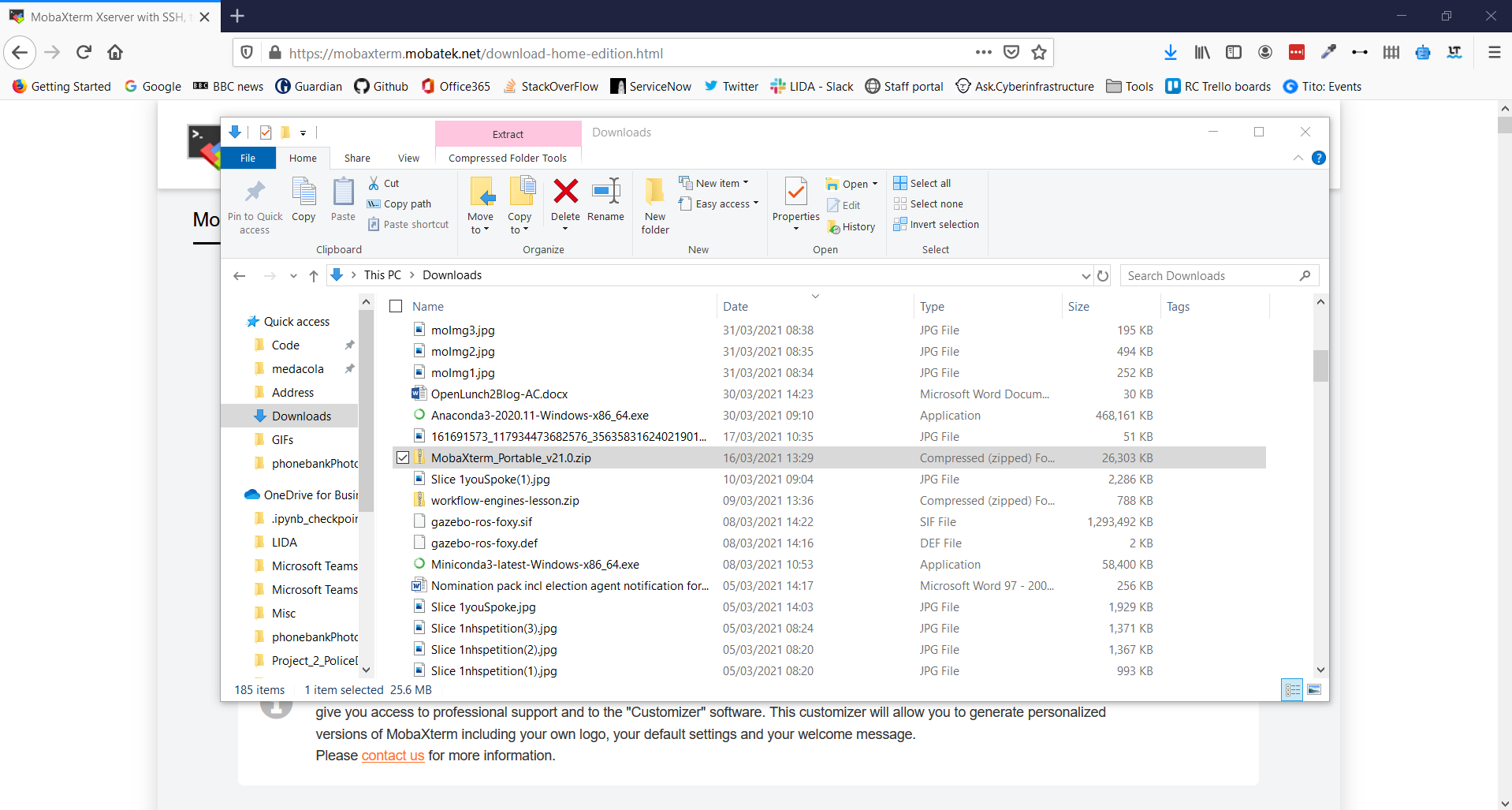Click Edit in the Open group
Image resolution: width=1512 pixels, height=810 pixels.
(844, 205)
